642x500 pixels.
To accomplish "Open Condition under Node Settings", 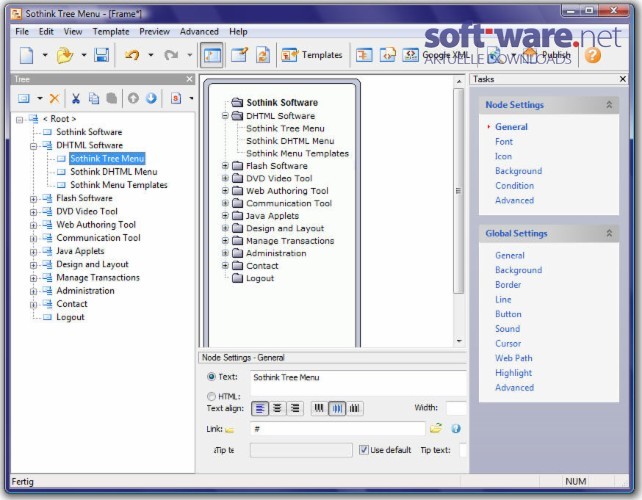I will pyautogui.click(x=514, y=186).
